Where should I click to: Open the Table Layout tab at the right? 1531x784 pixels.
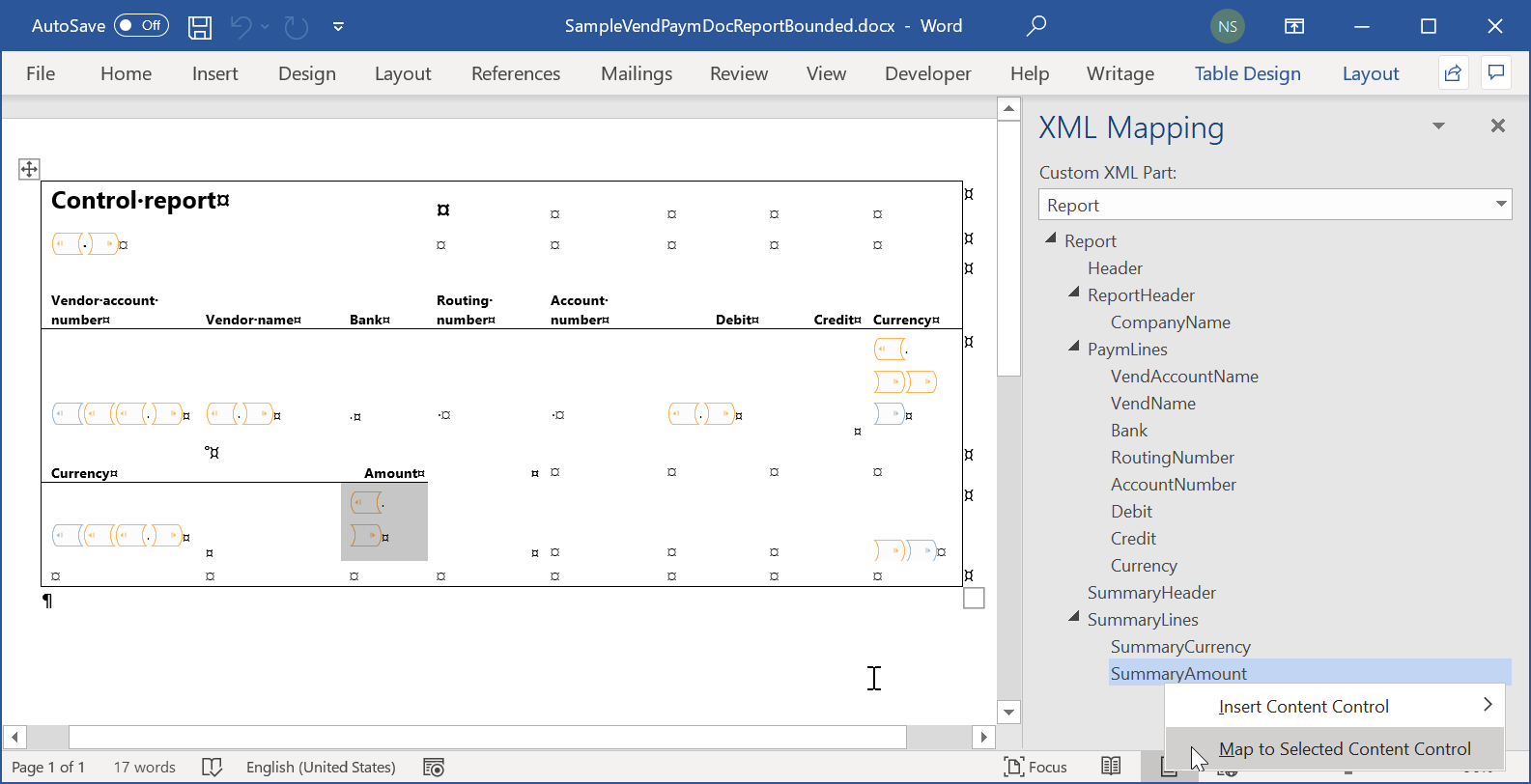coord(1371,73)
